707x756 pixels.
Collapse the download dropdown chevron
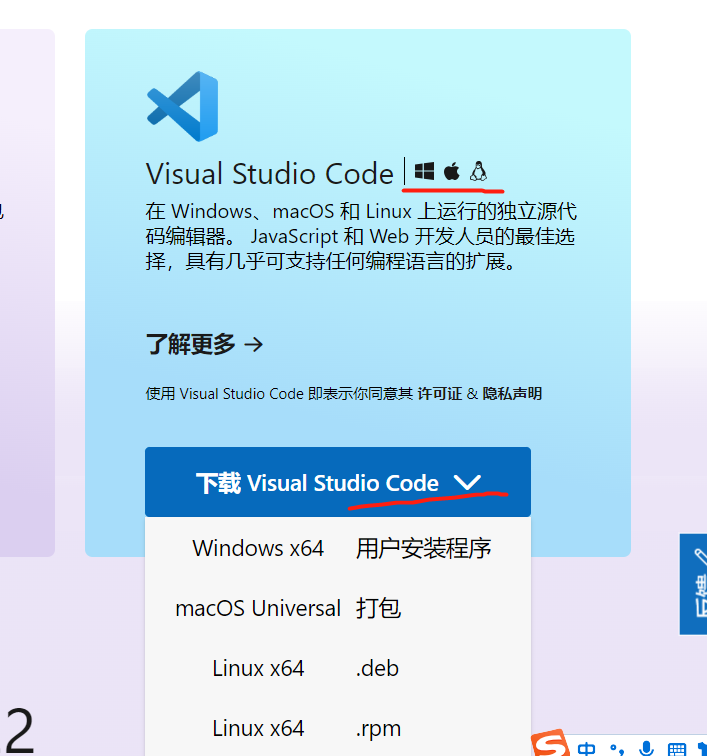tap(467, 482)
